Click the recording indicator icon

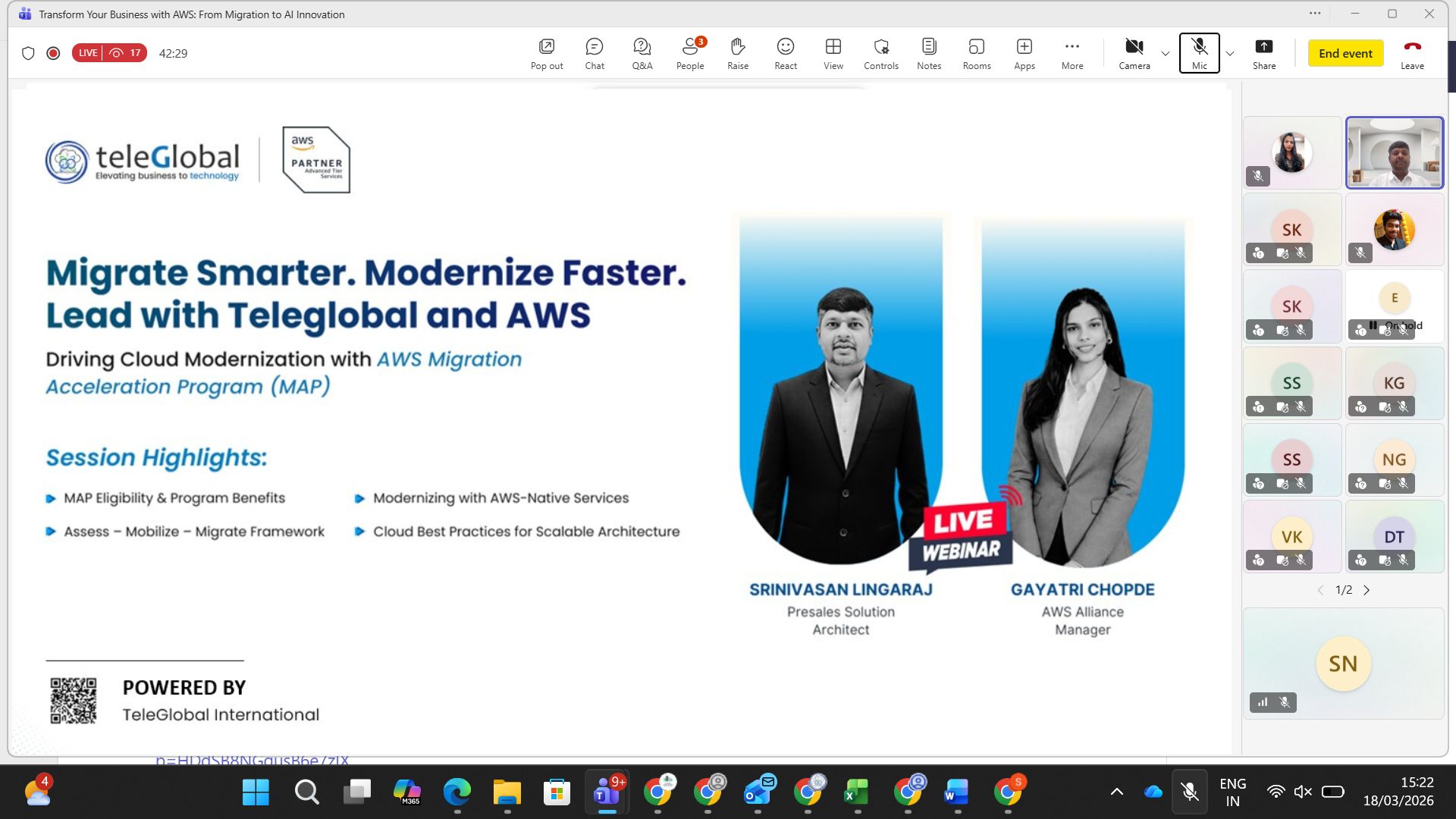(x=53, y=53)
